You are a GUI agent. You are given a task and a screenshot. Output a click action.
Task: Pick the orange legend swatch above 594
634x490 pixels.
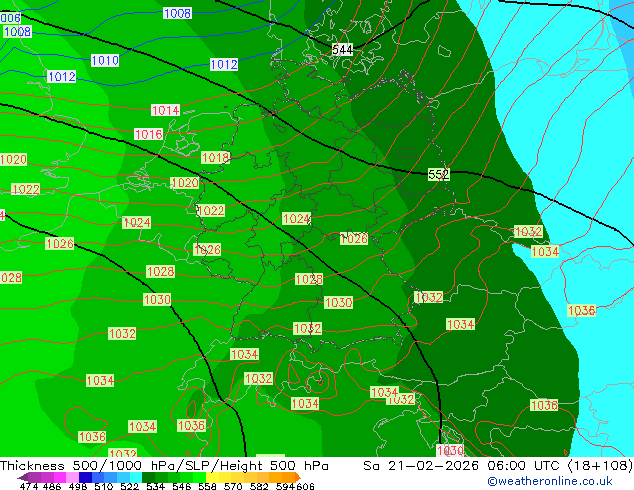pyautogui.click(x=289, y=477)
